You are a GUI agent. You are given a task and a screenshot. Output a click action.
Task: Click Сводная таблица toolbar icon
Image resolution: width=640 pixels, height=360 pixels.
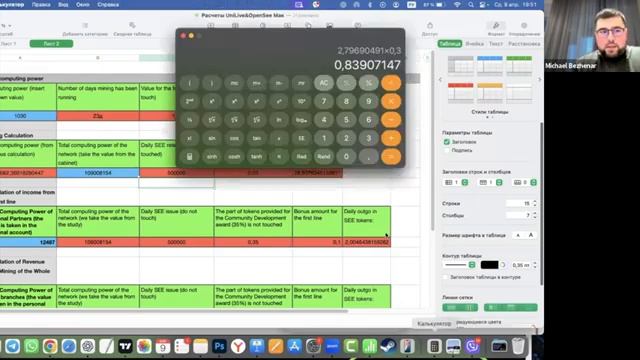(132, 26)
